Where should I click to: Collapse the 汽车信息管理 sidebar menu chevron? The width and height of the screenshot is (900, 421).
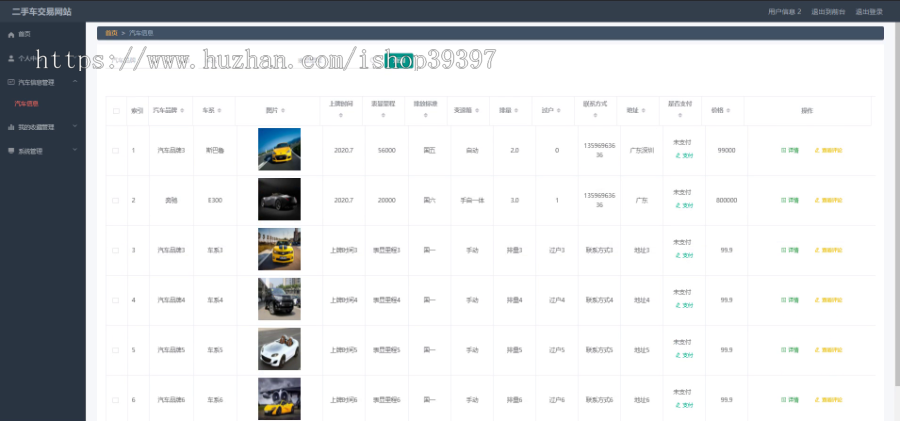(75, 82)
